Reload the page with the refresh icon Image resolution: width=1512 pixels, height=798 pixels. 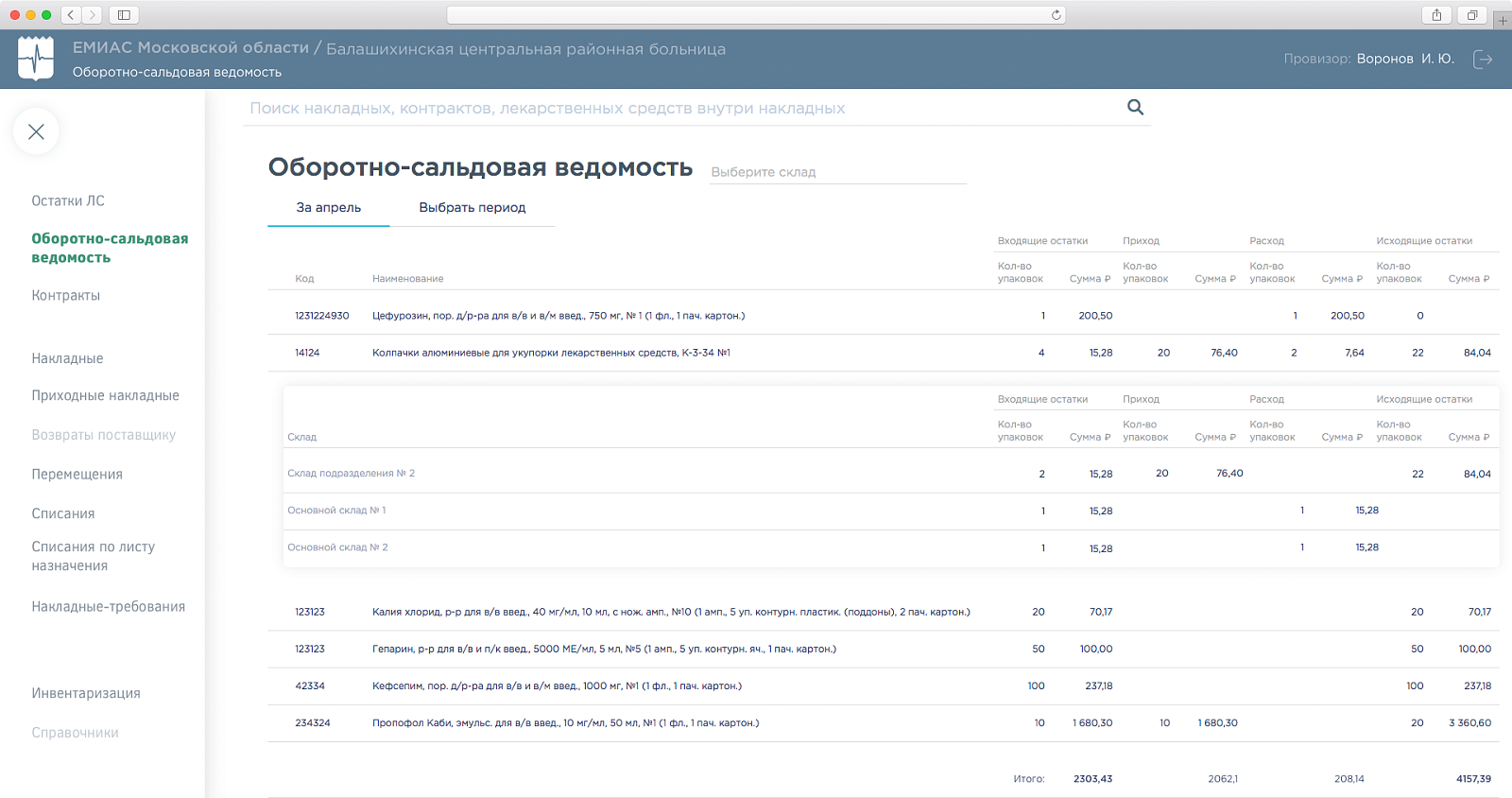click(1057, 15)
